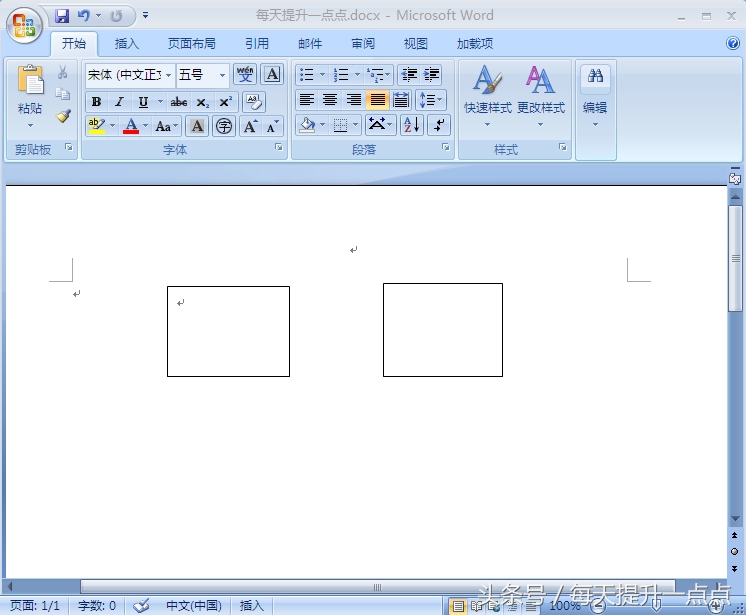
Task: Align text right
Action: pyautogui.click(x=353, y=100)
